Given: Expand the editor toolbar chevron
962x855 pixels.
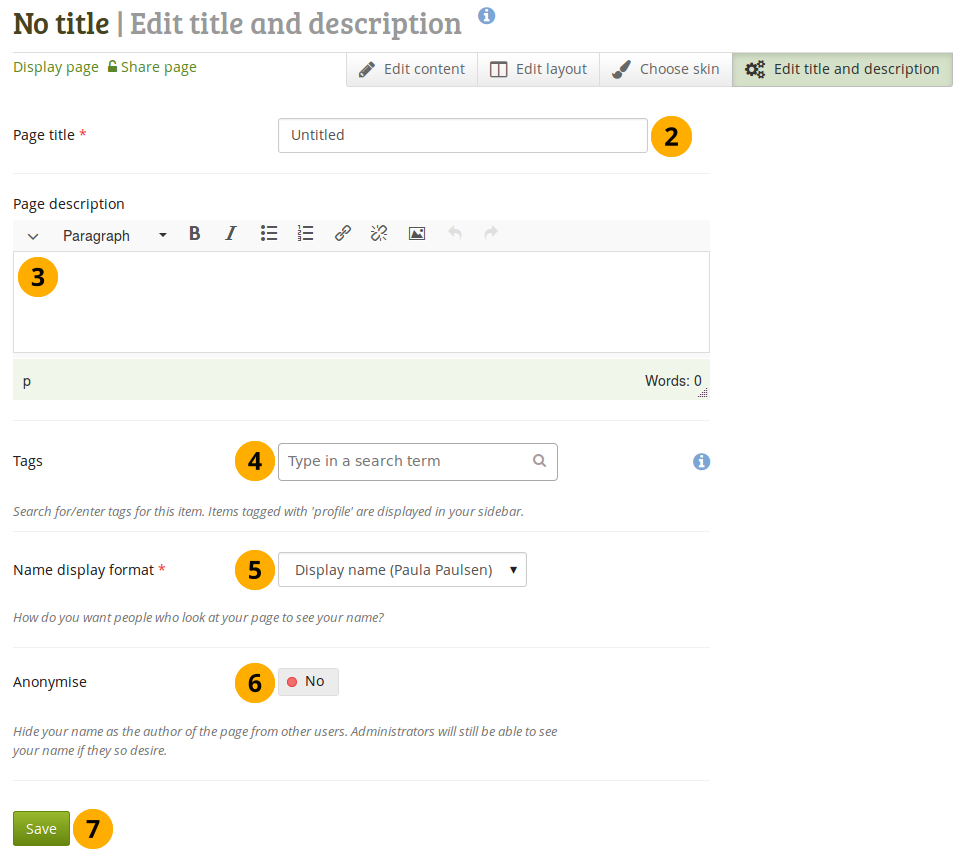Looking at the screenshot, I should coord(33,236).
